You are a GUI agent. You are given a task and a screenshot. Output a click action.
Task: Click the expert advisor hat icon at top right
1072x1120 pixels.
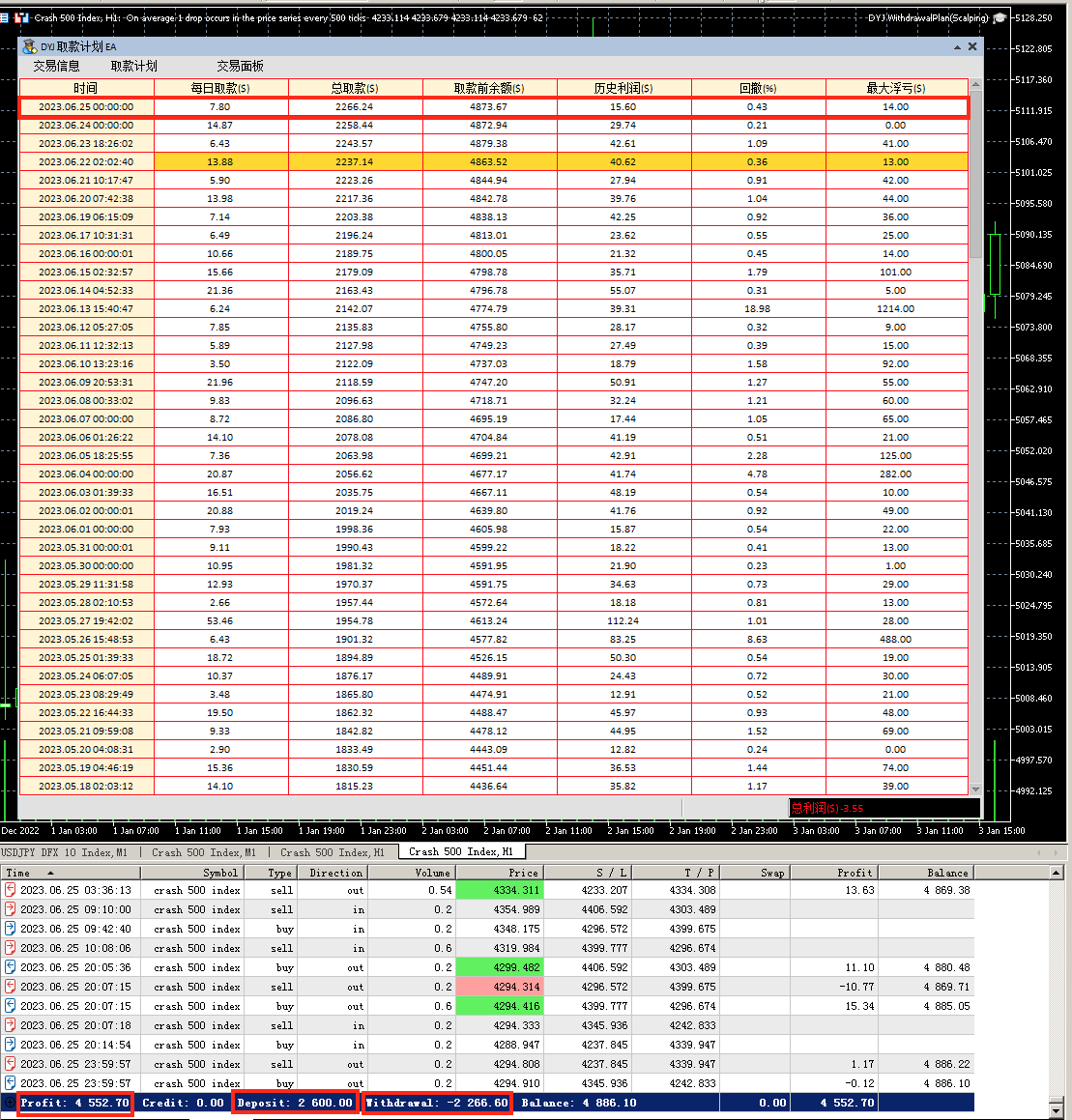point(1000,17)
